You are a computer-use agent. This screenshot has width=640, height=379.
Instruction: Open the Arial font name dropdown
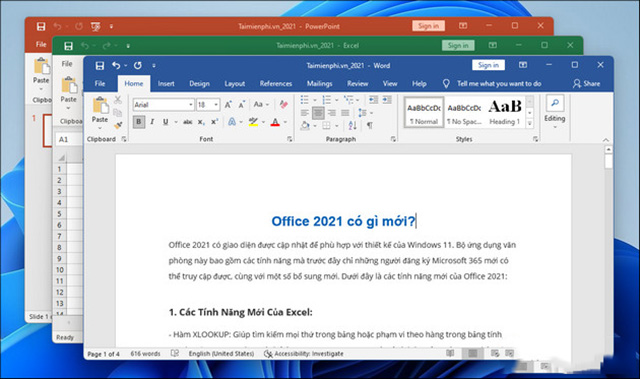(x=191, y=105)
